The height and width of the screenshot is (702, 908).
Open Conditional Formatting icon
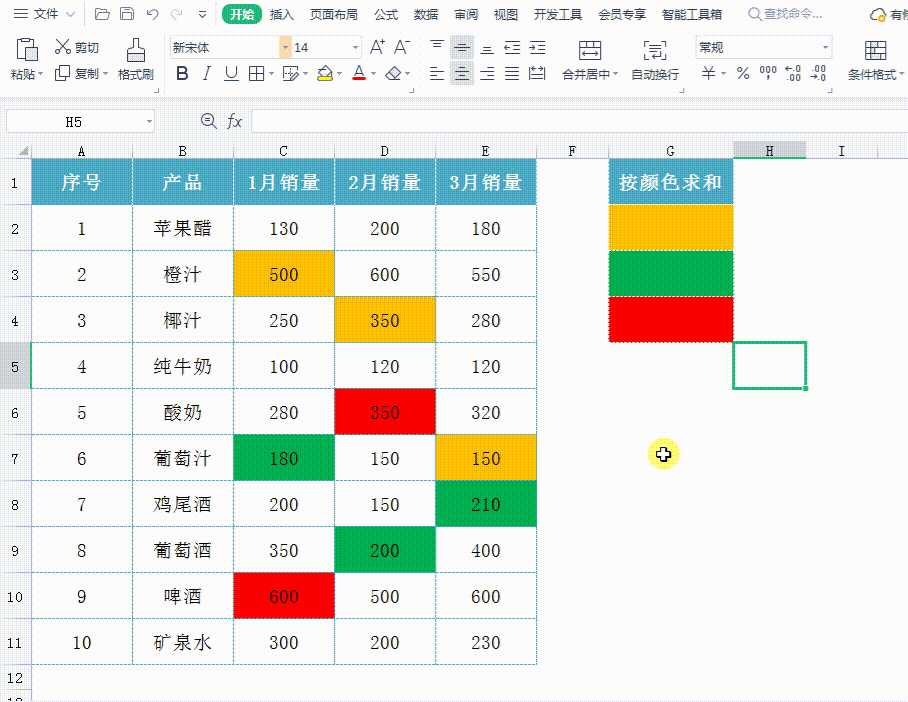(875, 50)
